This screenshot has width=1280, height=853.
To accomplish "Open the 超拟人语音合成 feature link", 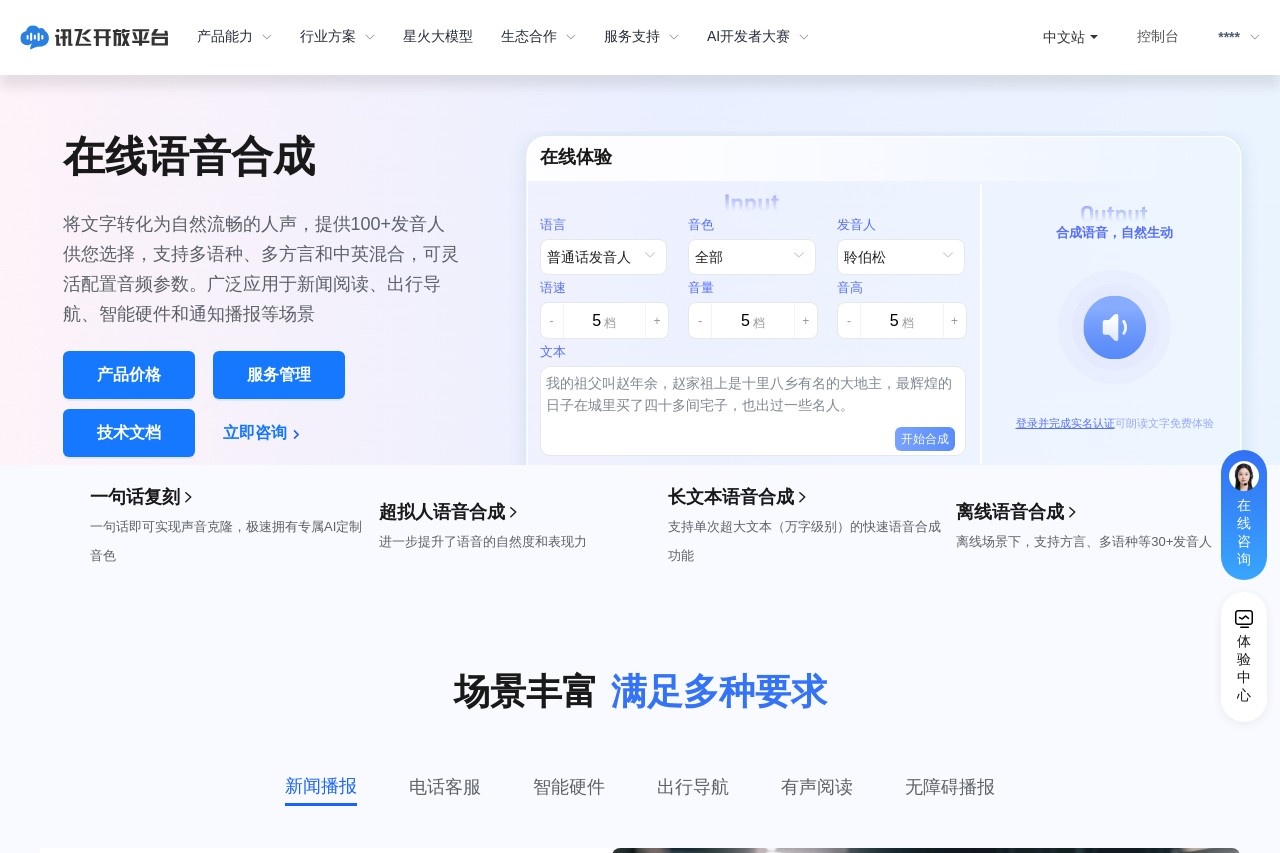I will coord(442,512).
